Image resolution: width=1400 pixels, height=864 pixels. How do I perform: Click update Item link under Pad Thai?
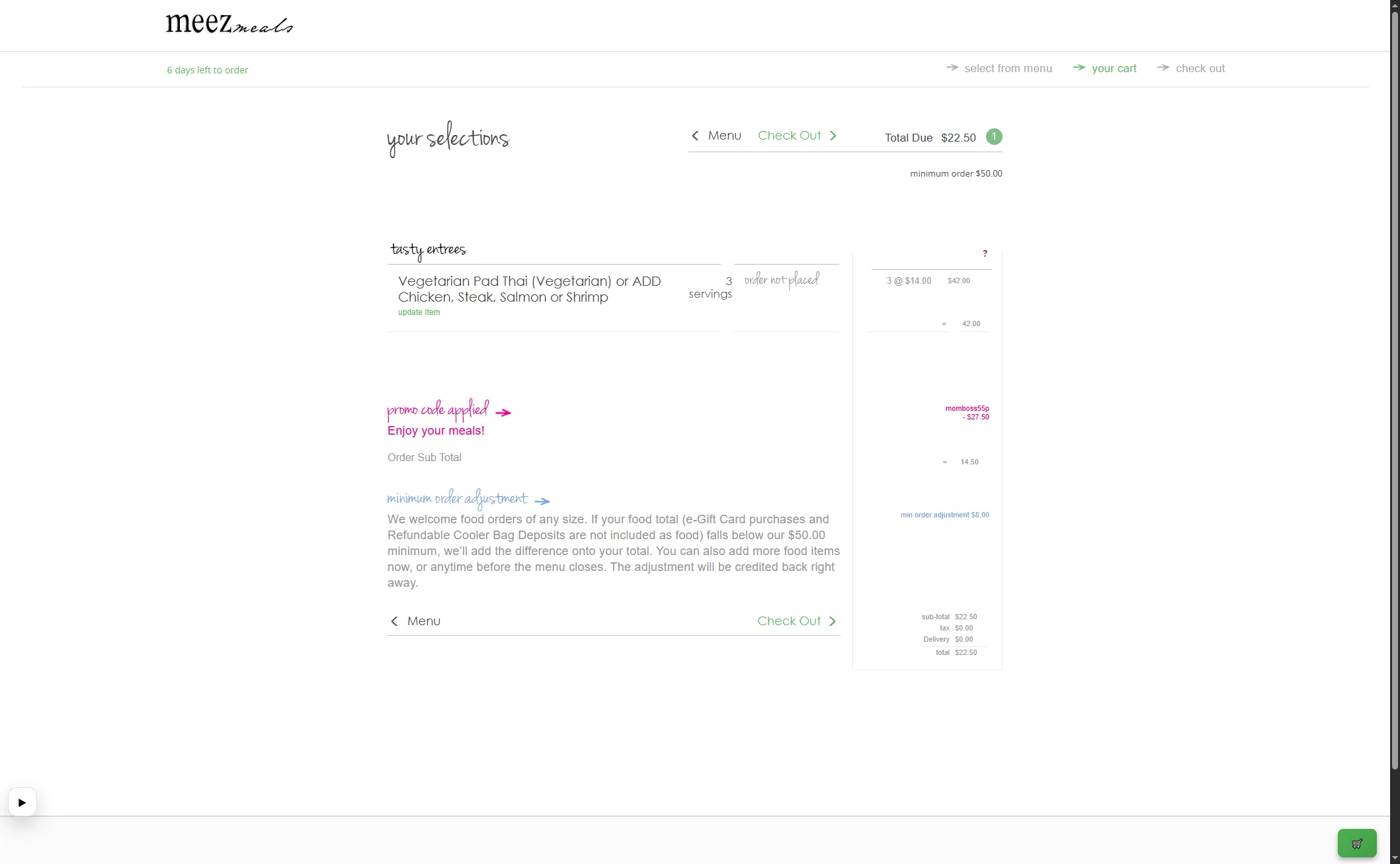click(419, 312)
